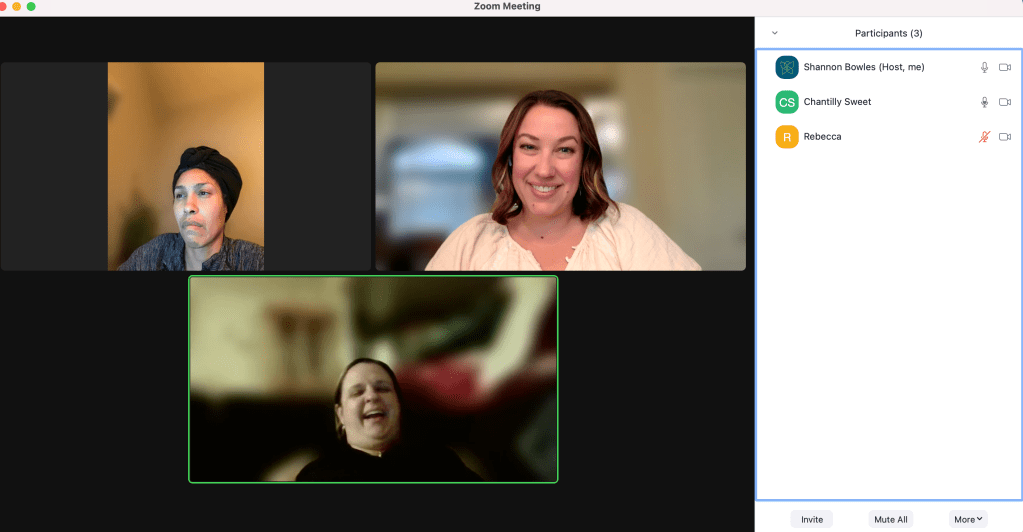Click Shannon Bowles' microphone icon
Screen dimensions: 1023x532
coord(984,68)
